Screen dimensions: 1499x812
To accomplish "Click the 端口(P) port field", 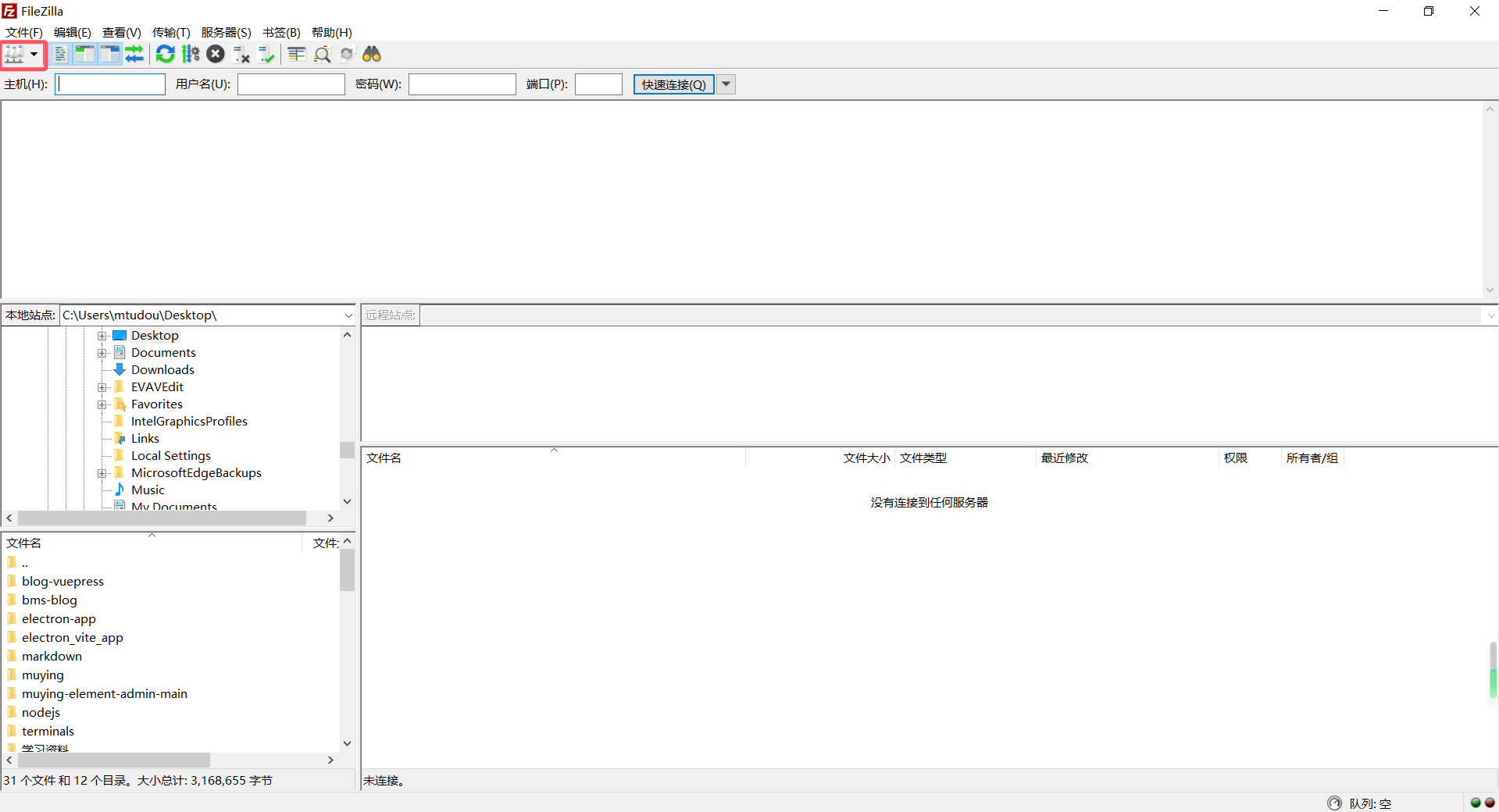I will 598,84.
